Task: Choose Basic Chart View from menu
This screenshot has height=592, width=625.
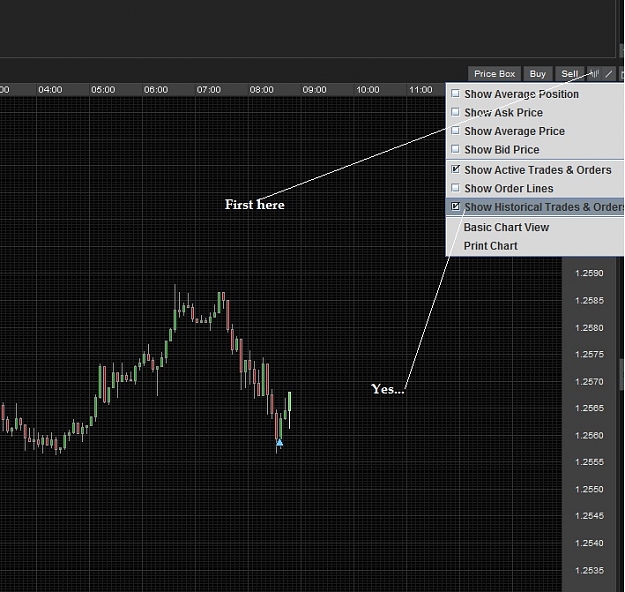Action: click(506, 227)
